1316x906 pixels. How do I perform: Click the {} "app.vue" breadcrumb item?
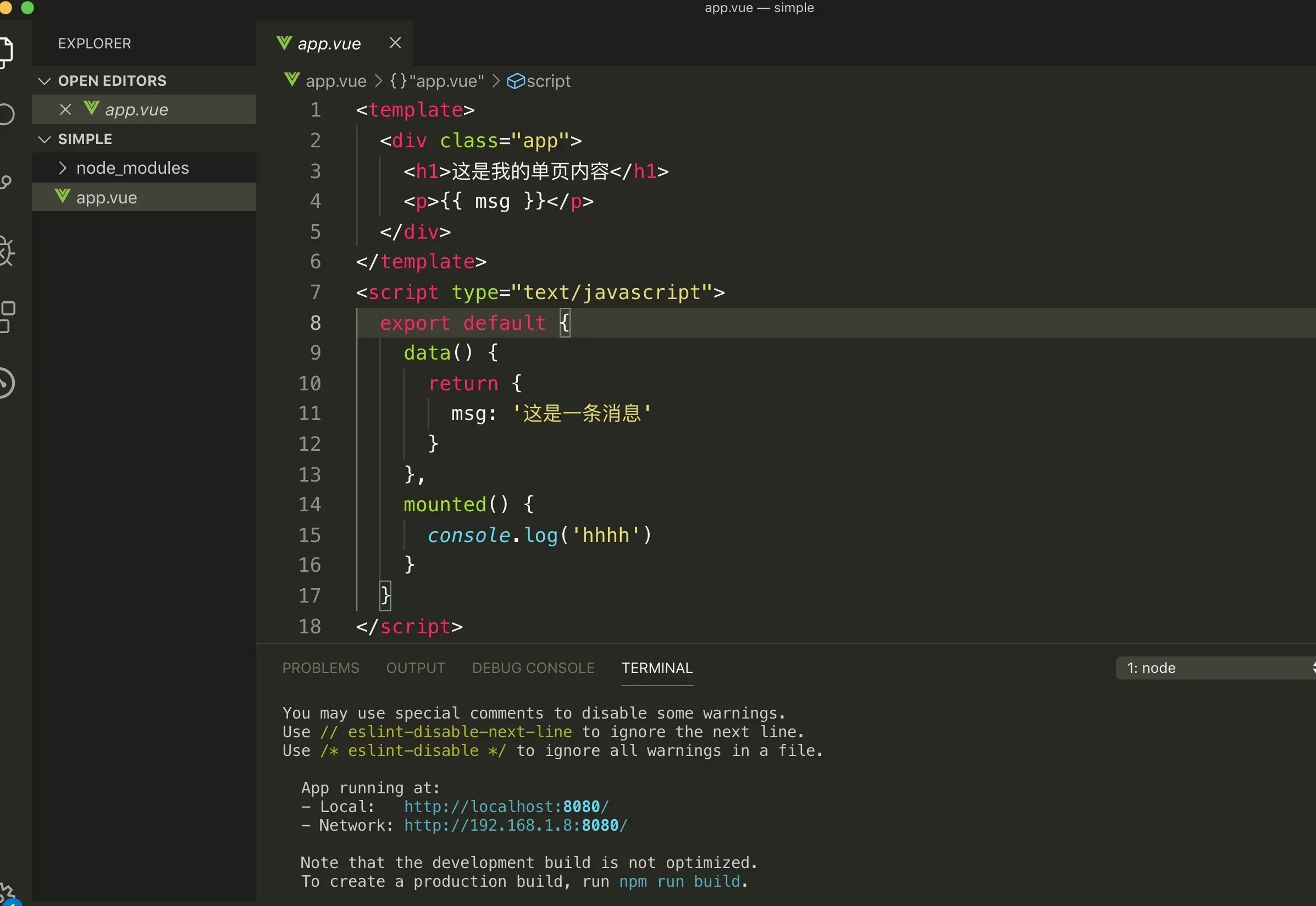[x=436, y=81]
